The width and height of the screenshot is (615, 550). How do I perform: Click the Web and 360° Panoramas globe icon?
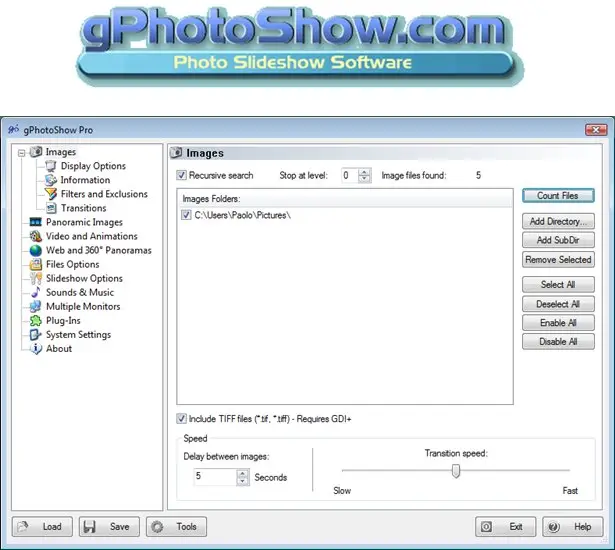click(x=36, y=250)
